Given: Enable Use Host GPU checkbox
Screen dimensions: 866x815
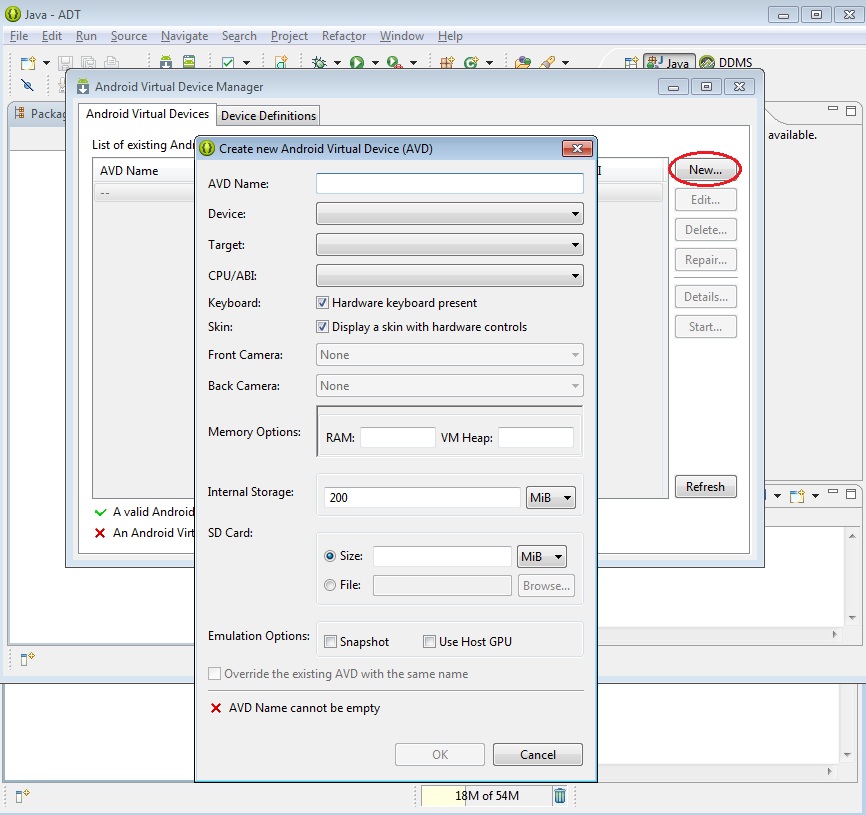Looking at the screenshot, I should click(429, 642).
